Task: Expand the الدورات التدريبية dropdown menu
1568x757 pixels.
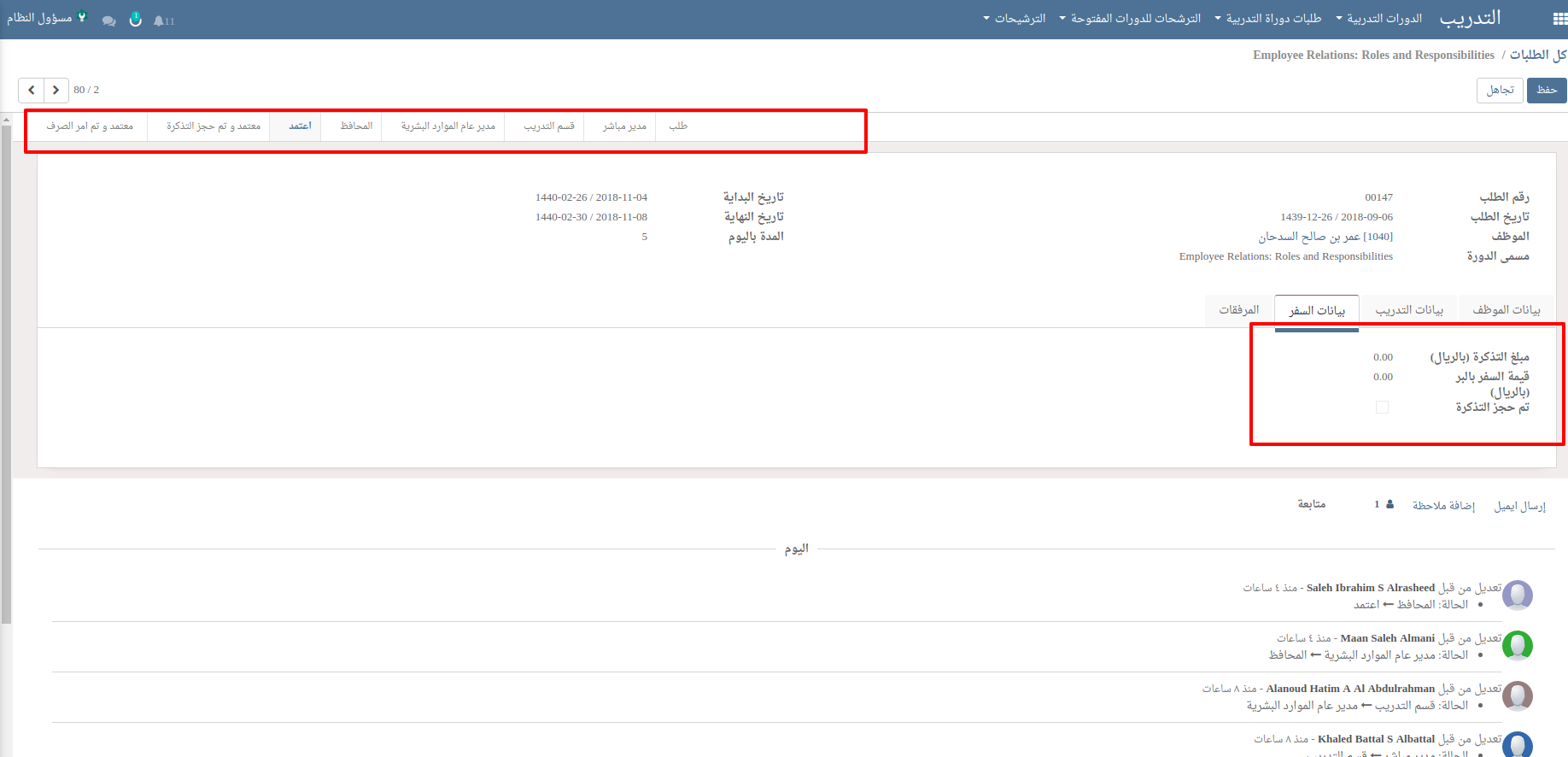Action: tap(1378, 19)
